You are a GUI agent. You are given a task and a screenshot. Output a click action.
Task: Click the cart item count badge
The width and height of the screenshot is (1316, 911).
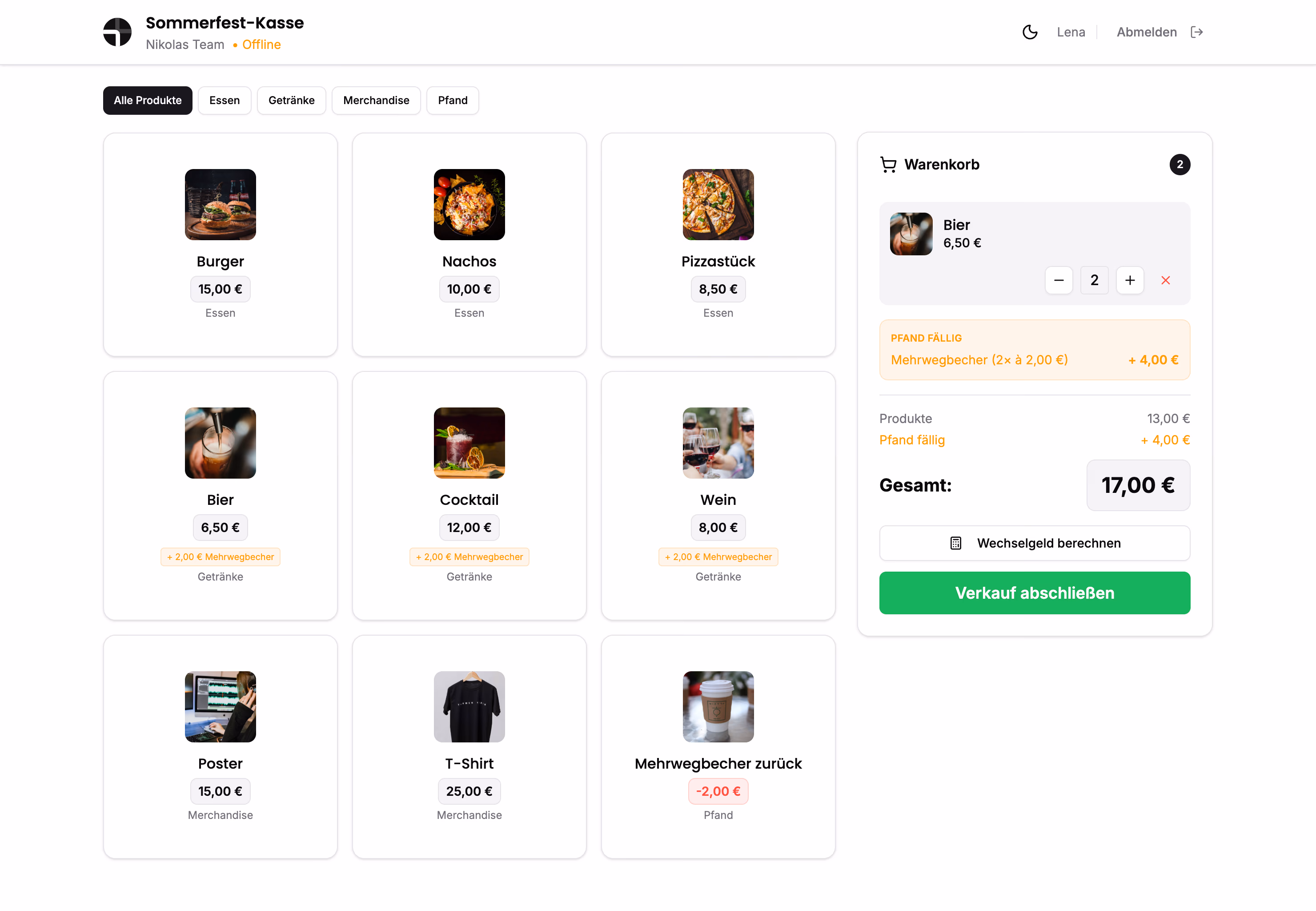1180,165
